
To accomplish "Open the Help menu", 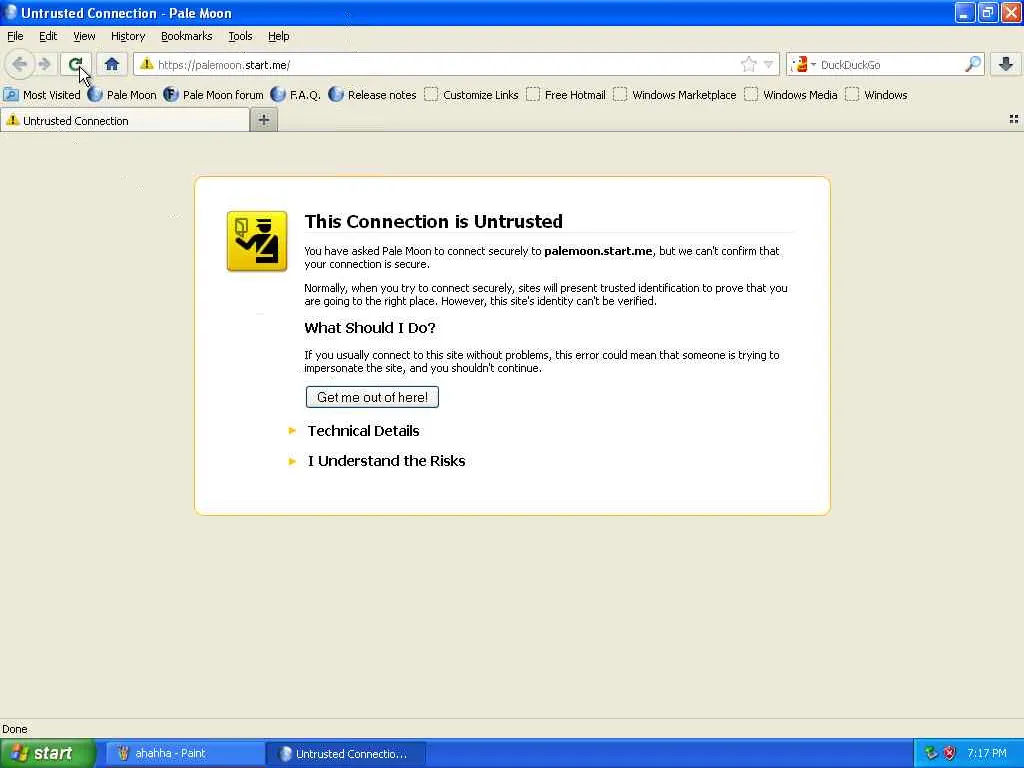I will point(279,36).
